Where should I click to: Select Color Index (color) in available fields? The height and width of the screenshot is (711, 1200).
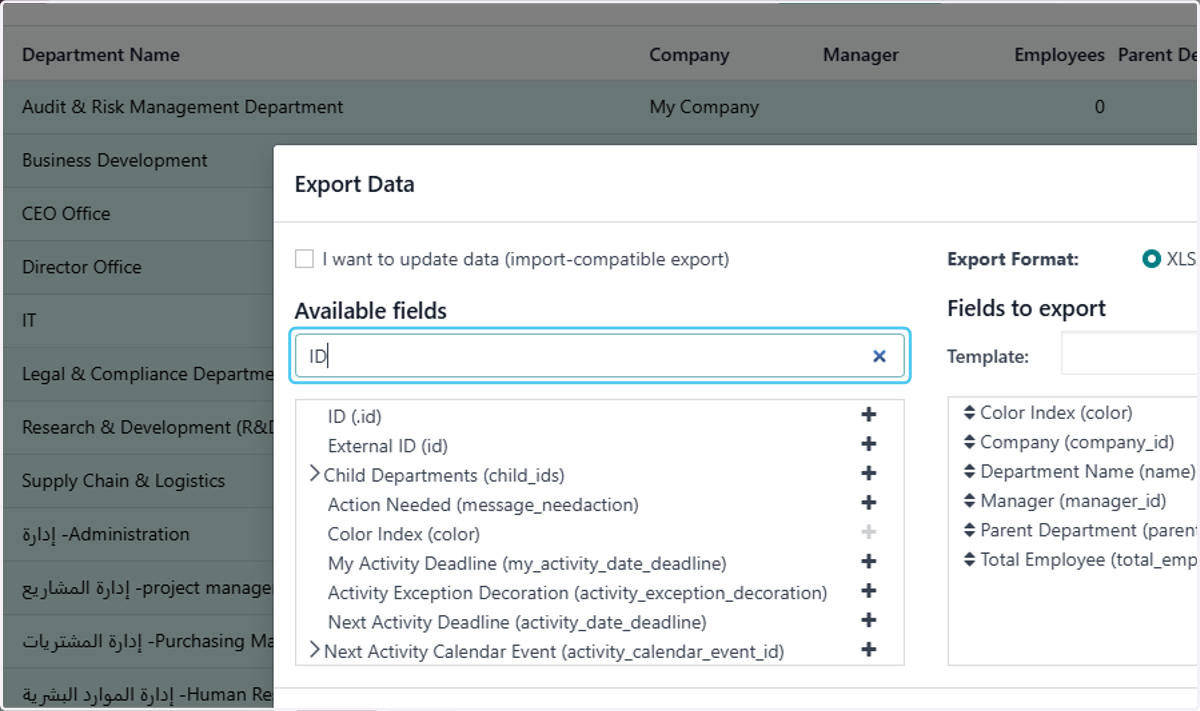[404, 534]
